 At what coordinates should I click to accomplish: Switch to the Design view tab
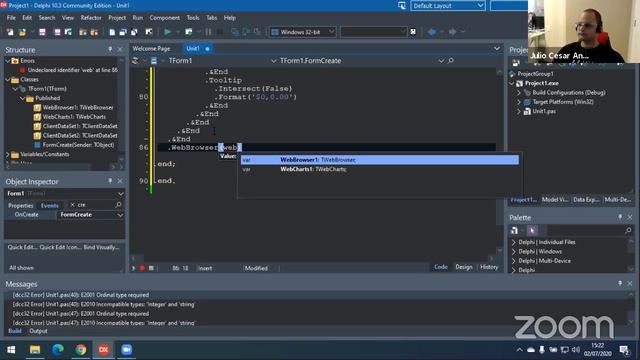tap(464, 267)
